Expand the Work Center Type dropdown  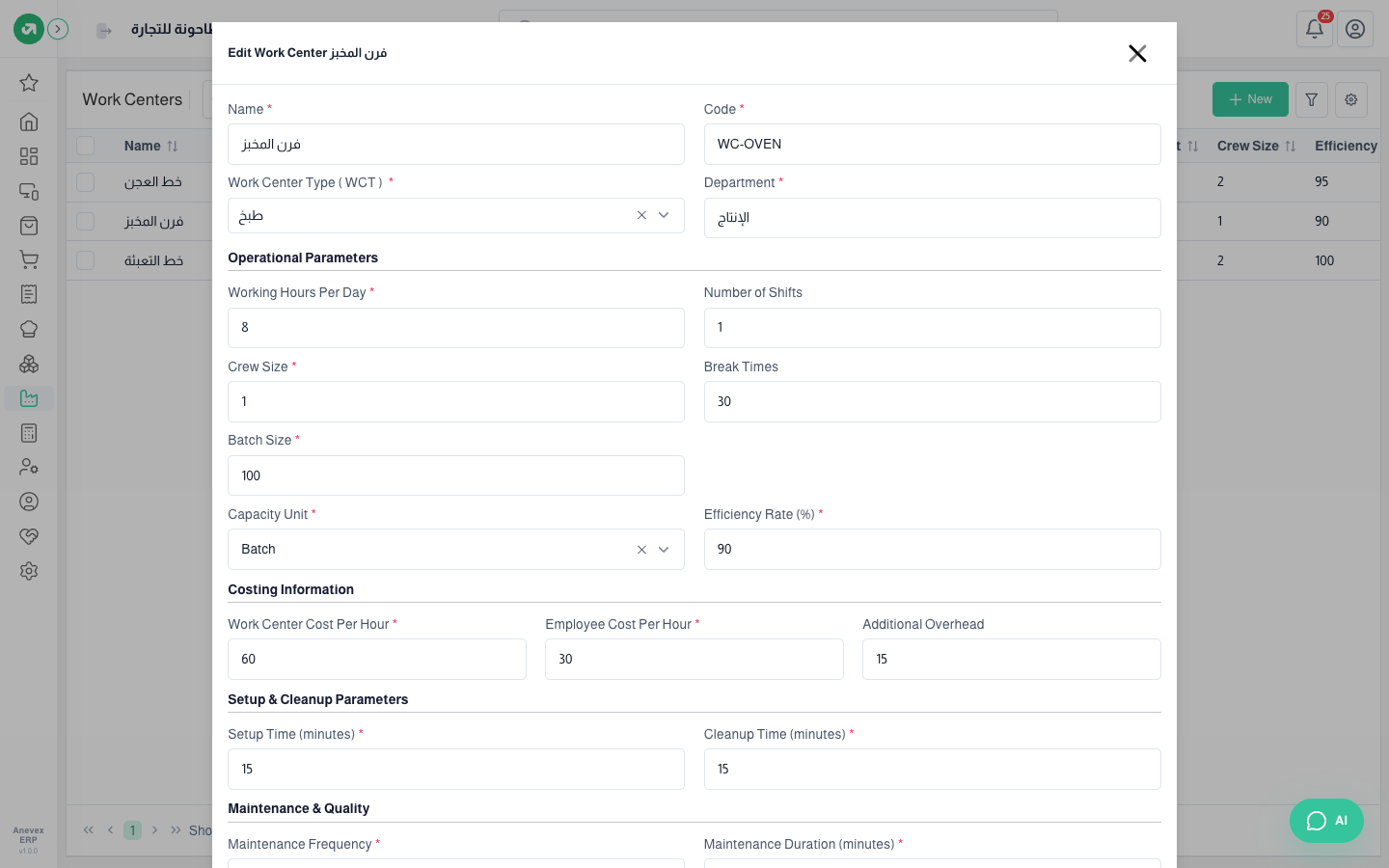tap(664, 215)
